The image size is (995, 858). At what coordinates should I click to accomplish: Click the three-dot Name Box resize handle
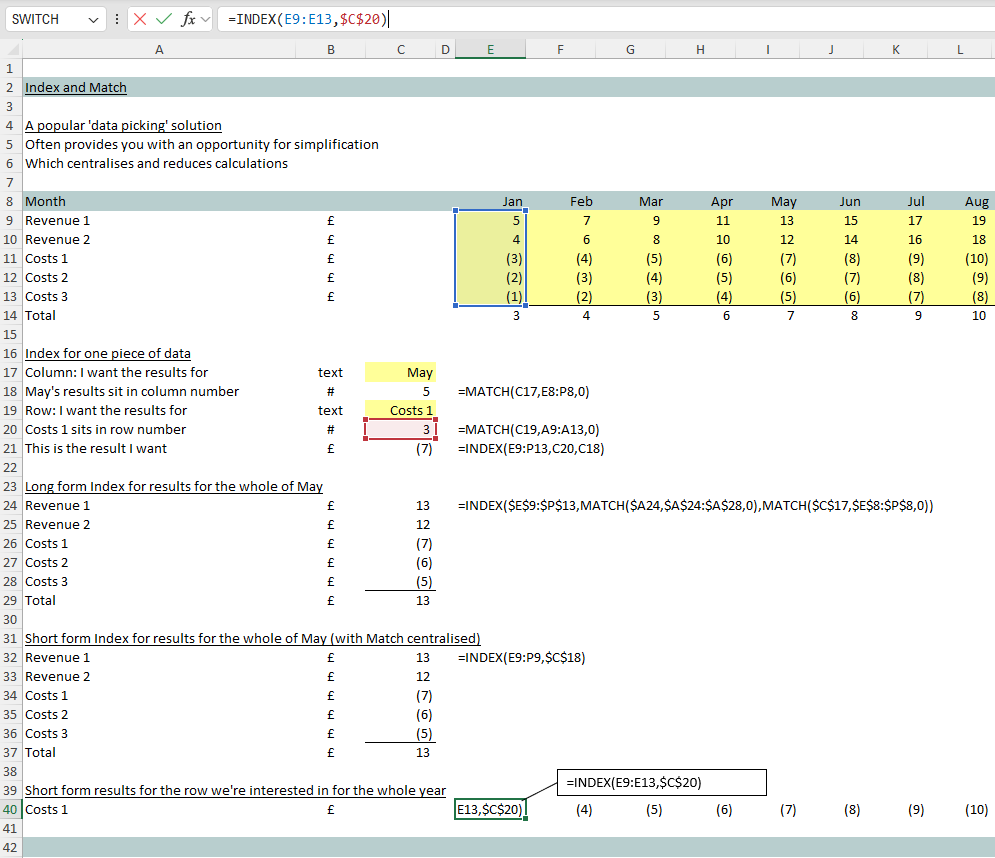pos(118,19)
